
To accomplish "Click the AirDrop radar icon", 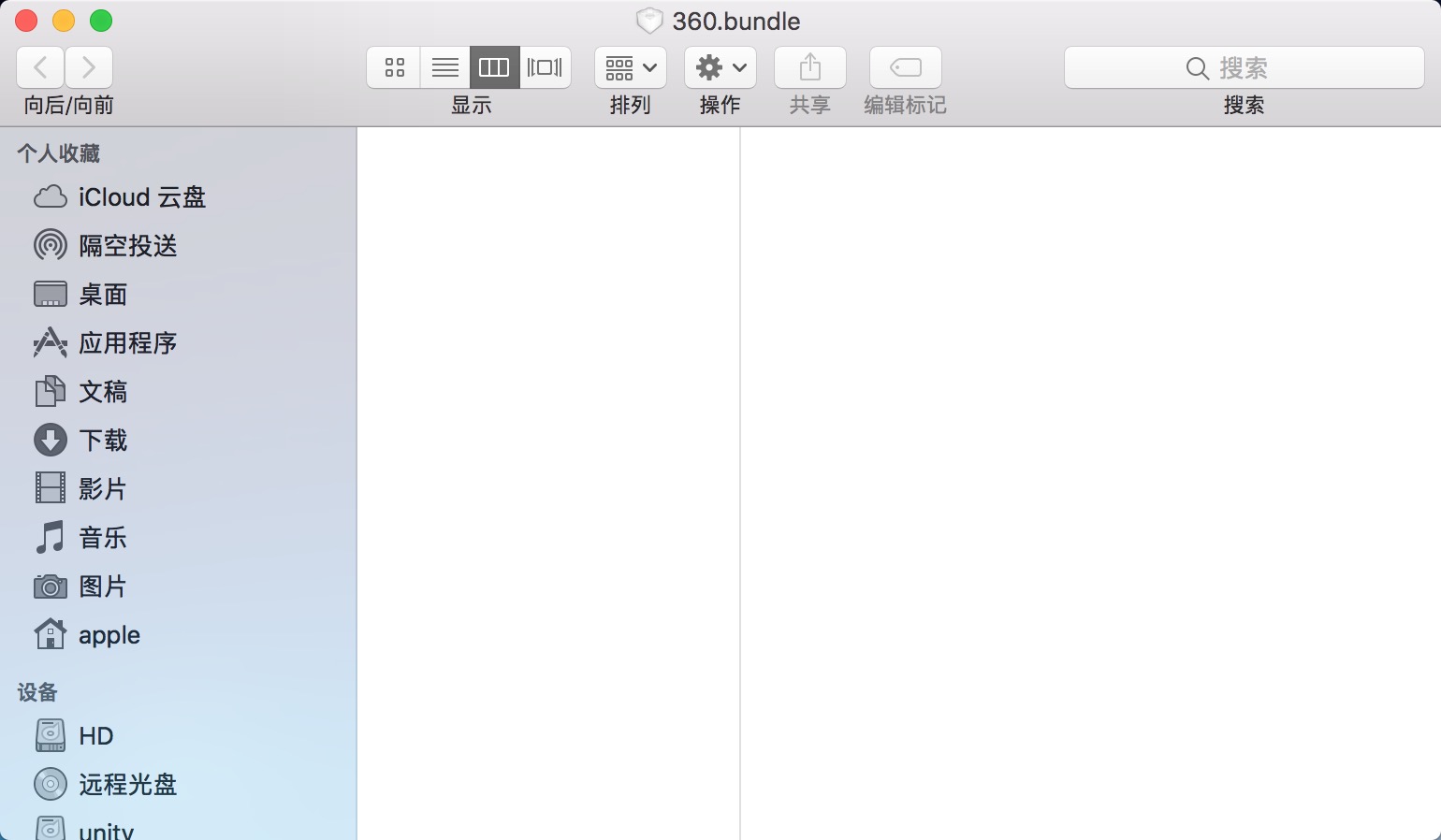I will pyautogui.click(x=51, y=245).
